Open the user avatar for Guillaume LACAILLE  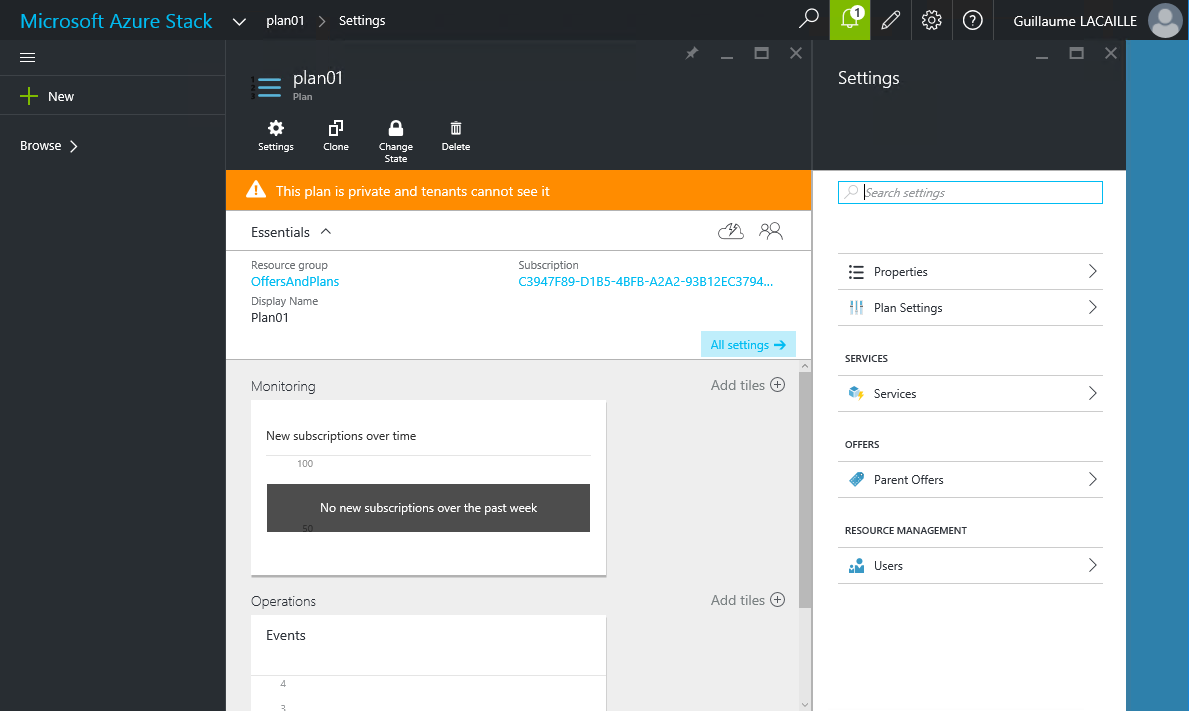pos(1165,20)
